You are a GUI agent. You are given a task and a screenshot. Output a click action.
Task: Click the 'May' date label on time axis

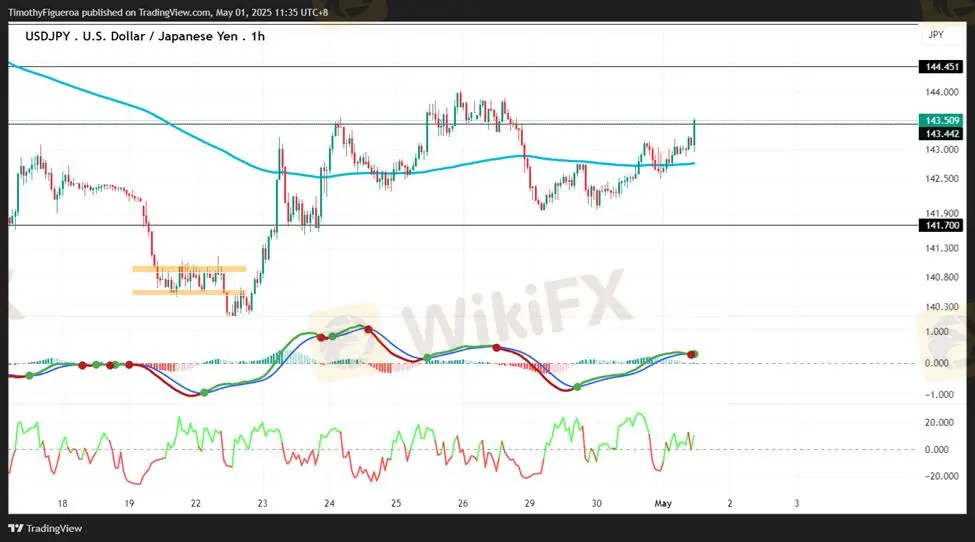pos(663,503)
